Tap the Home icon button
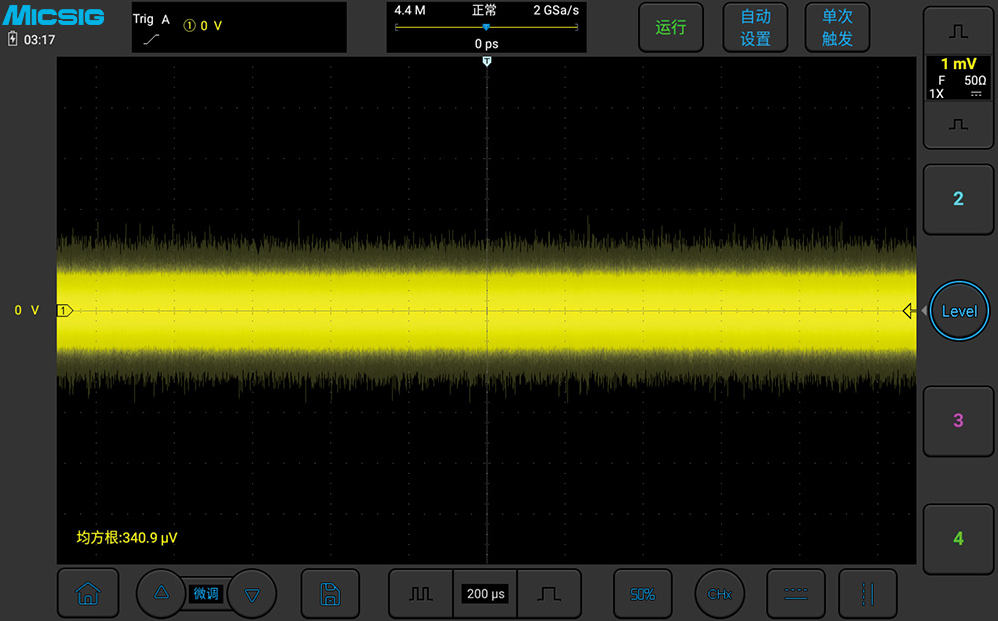998x621 pixels. (88, 594)
